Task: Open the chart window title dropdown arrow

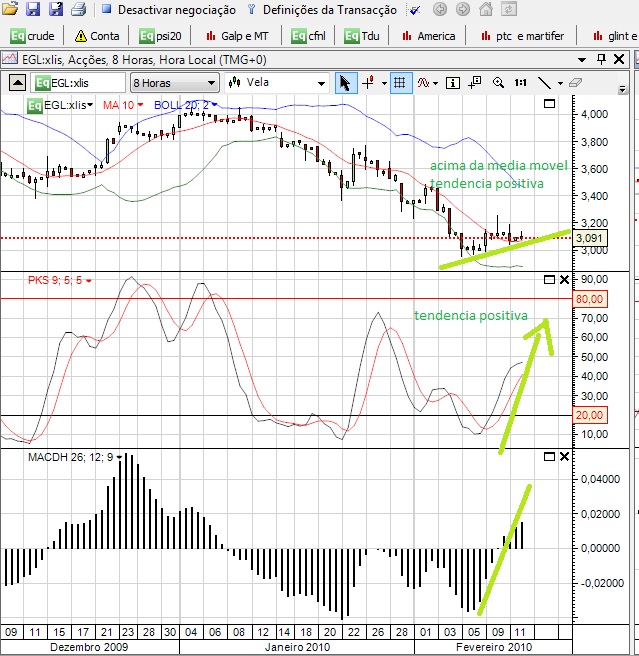Action: click(x=582, y=60)
